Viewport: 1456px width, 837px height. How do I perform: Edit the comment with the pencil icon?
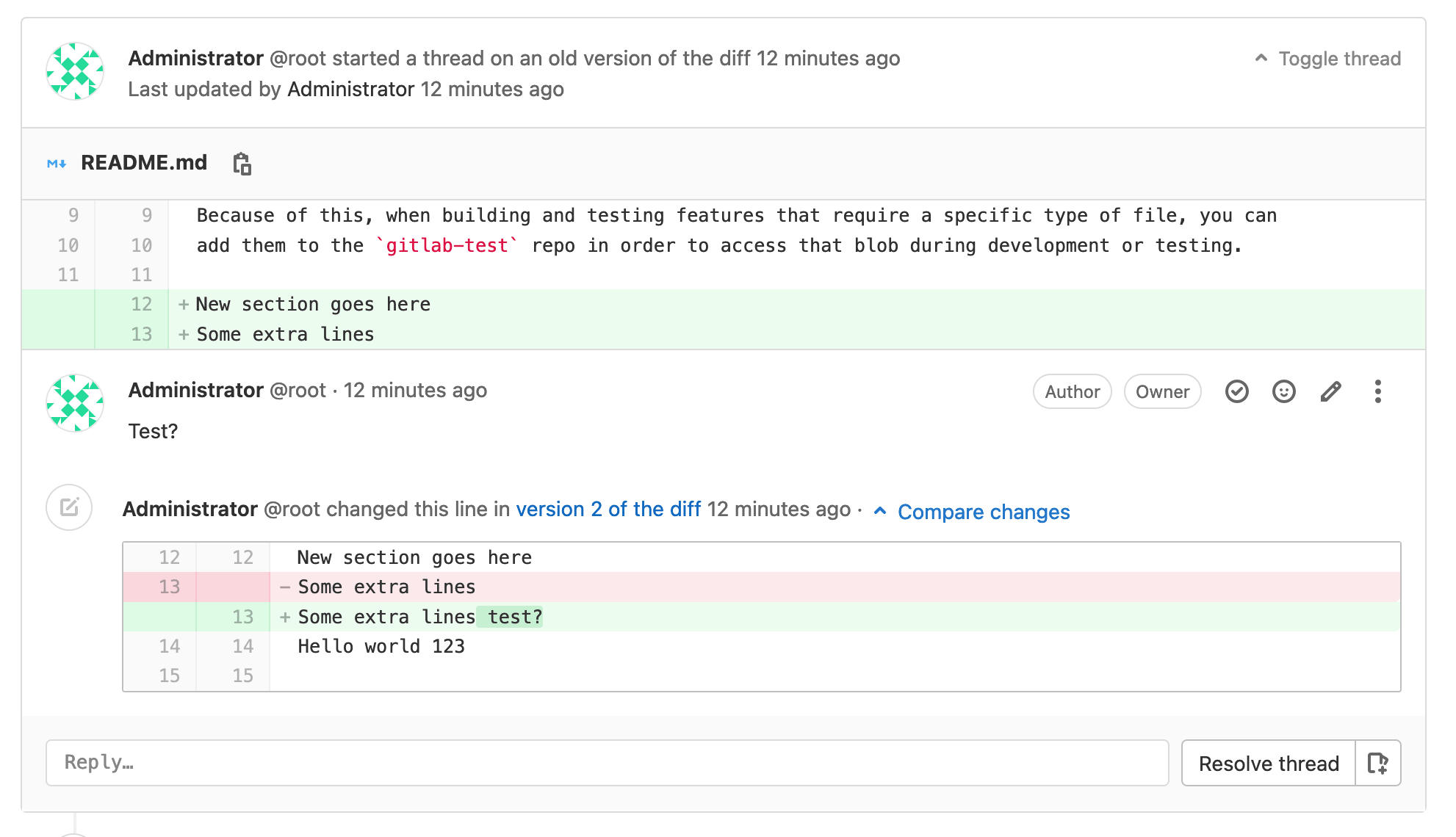tap(1330, 391)
